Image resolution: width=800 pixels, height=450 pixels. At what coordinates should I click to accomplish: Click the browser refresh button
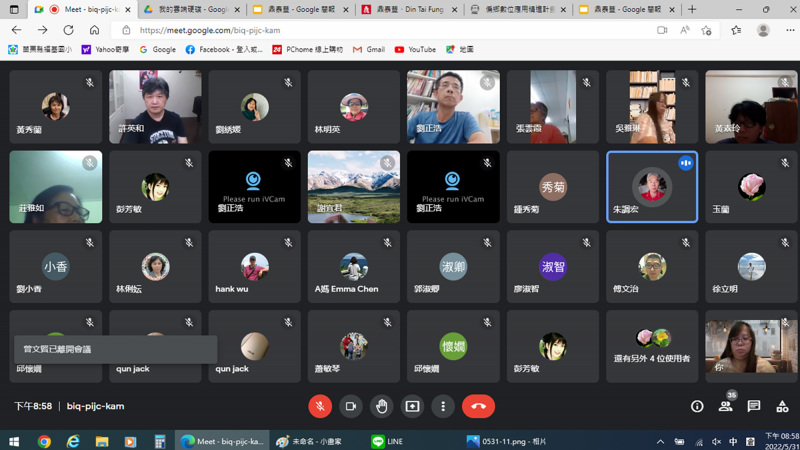point(68,30)
